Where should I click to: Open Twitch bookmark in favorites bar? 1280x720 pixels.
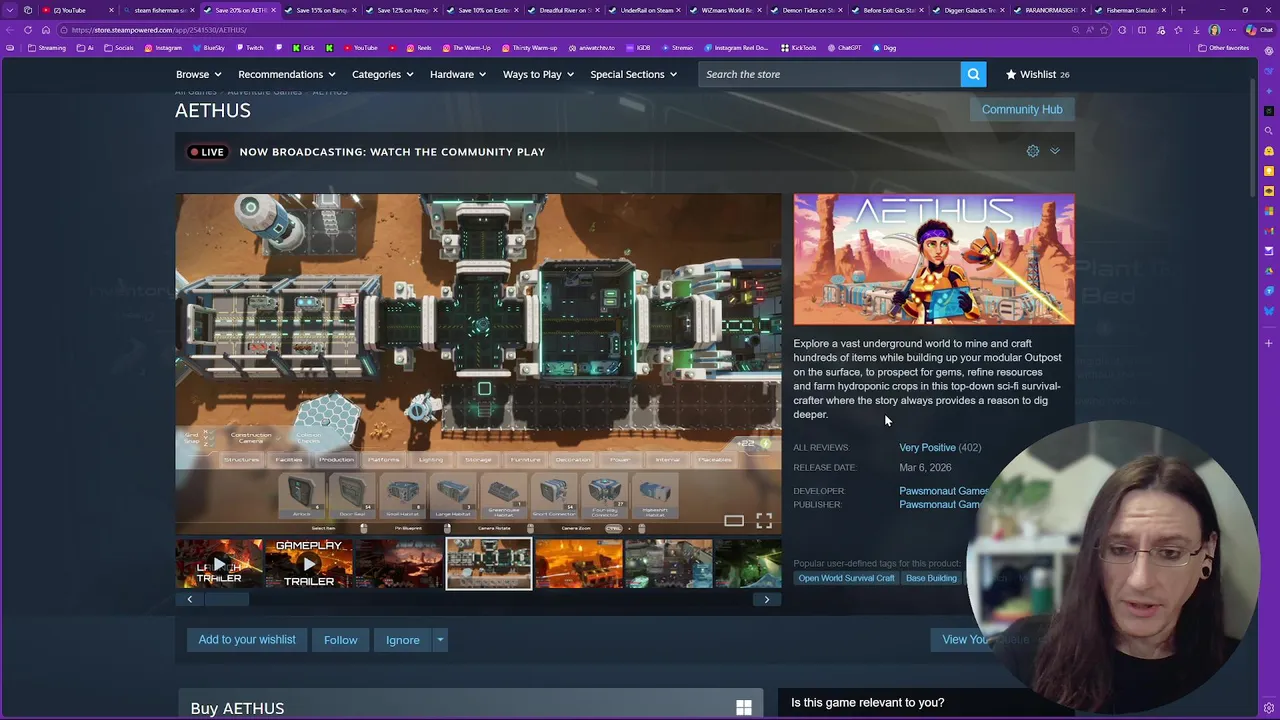pos(249,48)
